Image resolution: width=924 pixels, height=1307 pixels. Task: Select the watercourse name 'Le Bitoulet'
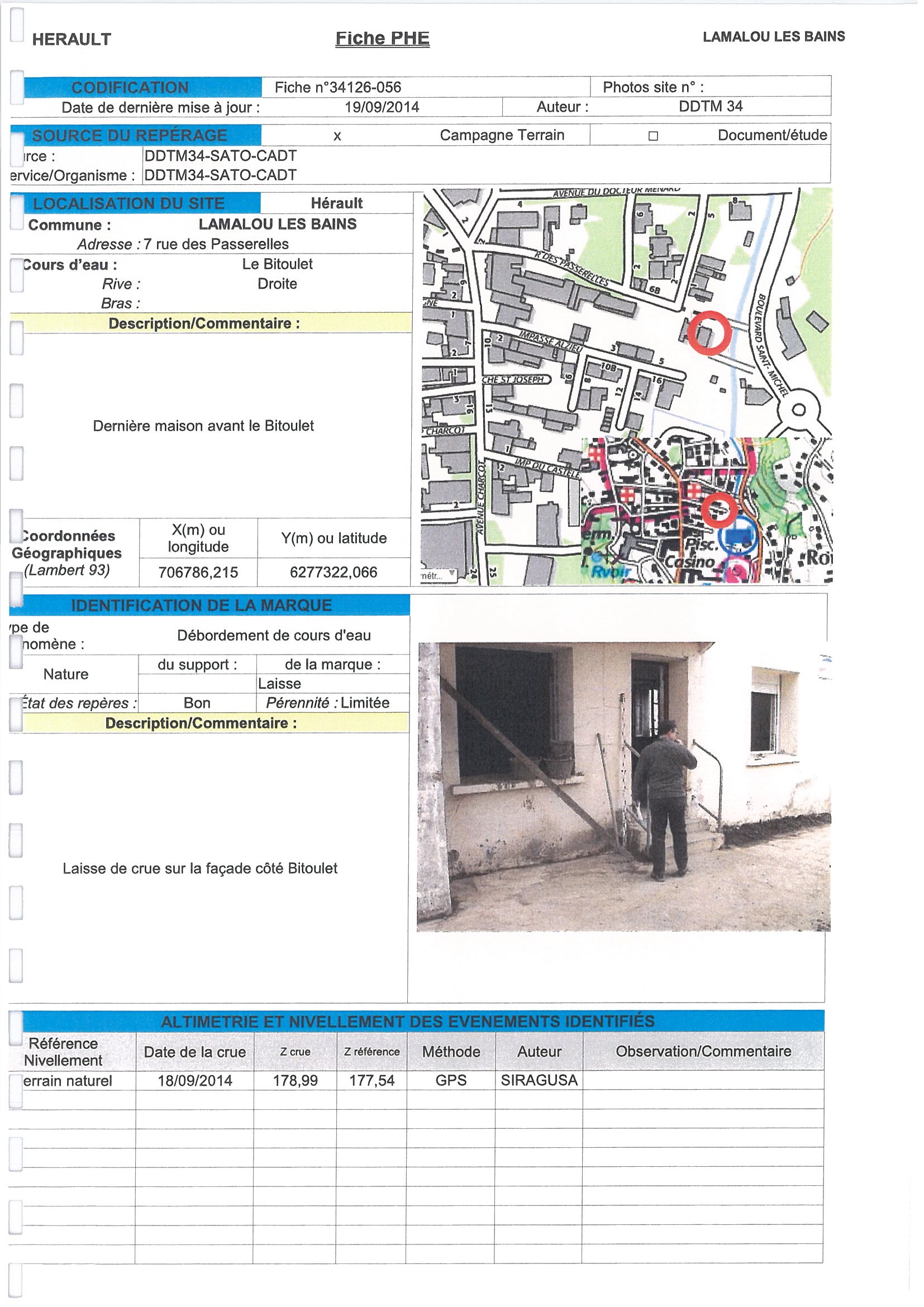coord(279,265)
